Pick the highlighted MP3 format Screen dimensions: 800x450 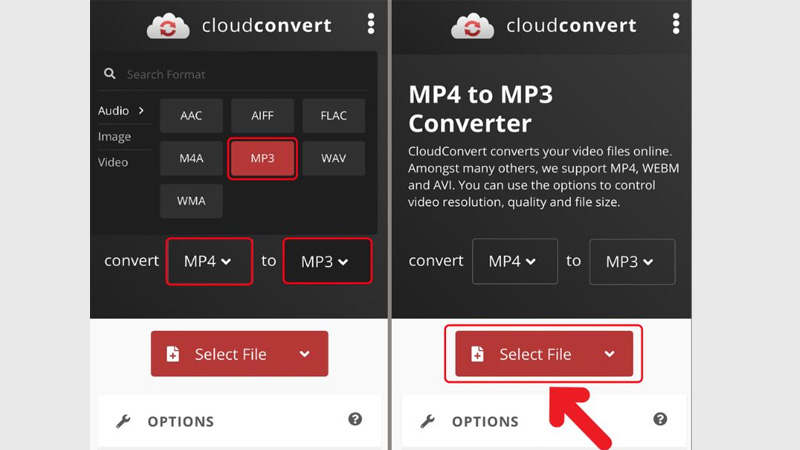click(x=262, y=158)
